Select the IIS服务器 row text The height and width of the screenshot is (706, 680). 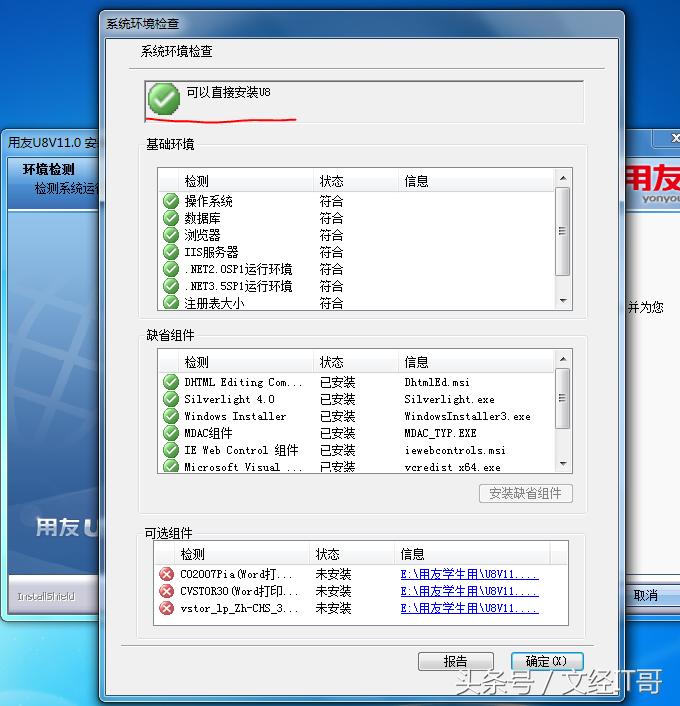pos(211,252)
